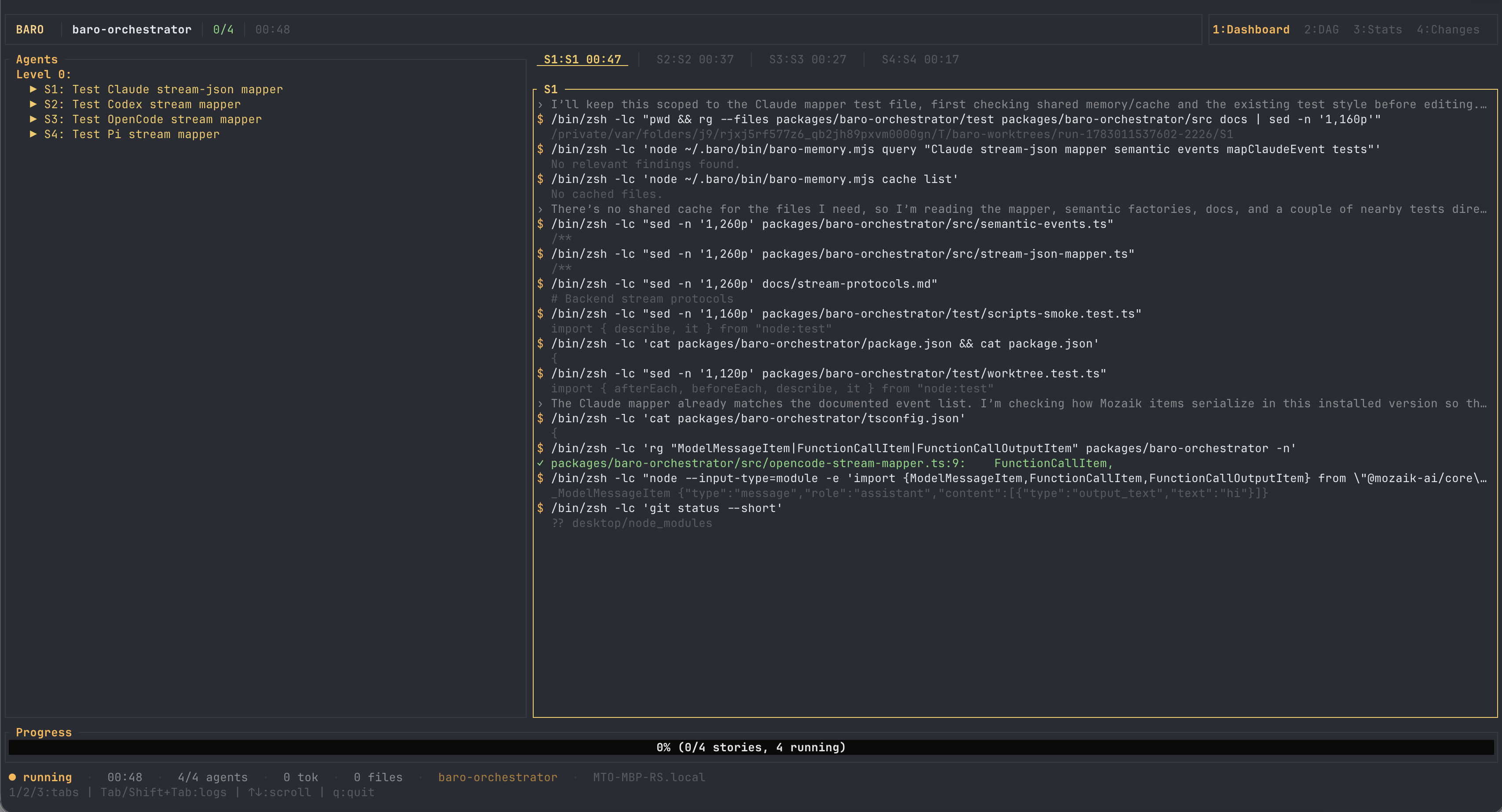Click the '↑↓:scroll' key hint
This screenshot has height=812, width=1502.
click(279, 792)
